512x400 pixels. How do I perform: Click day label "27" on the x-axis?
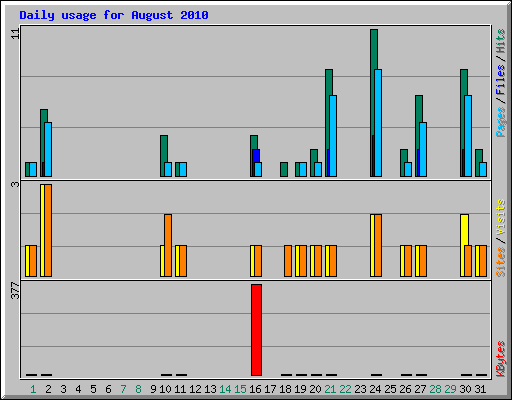(420, 389)
